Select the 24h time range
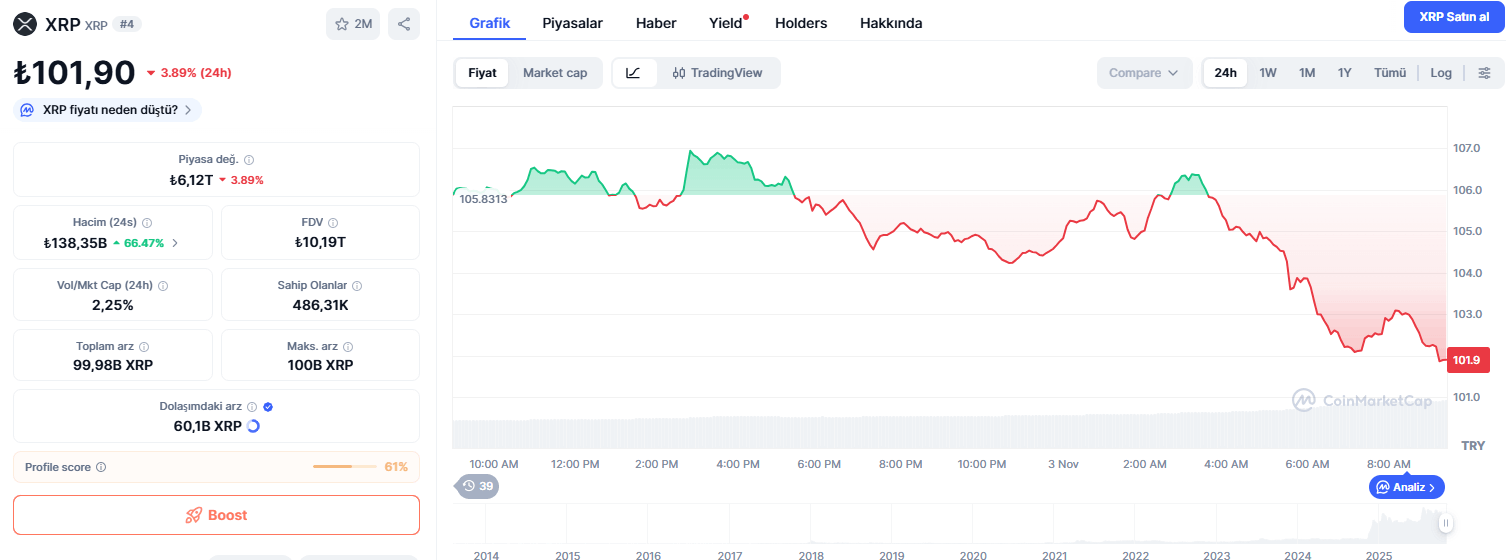This screenshot has height=560, width=1506. coord(1225,73)
